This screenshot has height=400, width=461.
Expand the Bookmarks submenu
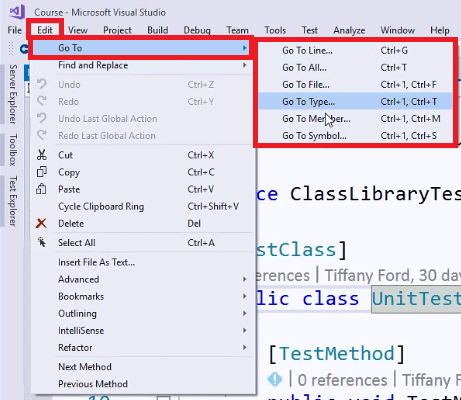[x=143, y=296]
